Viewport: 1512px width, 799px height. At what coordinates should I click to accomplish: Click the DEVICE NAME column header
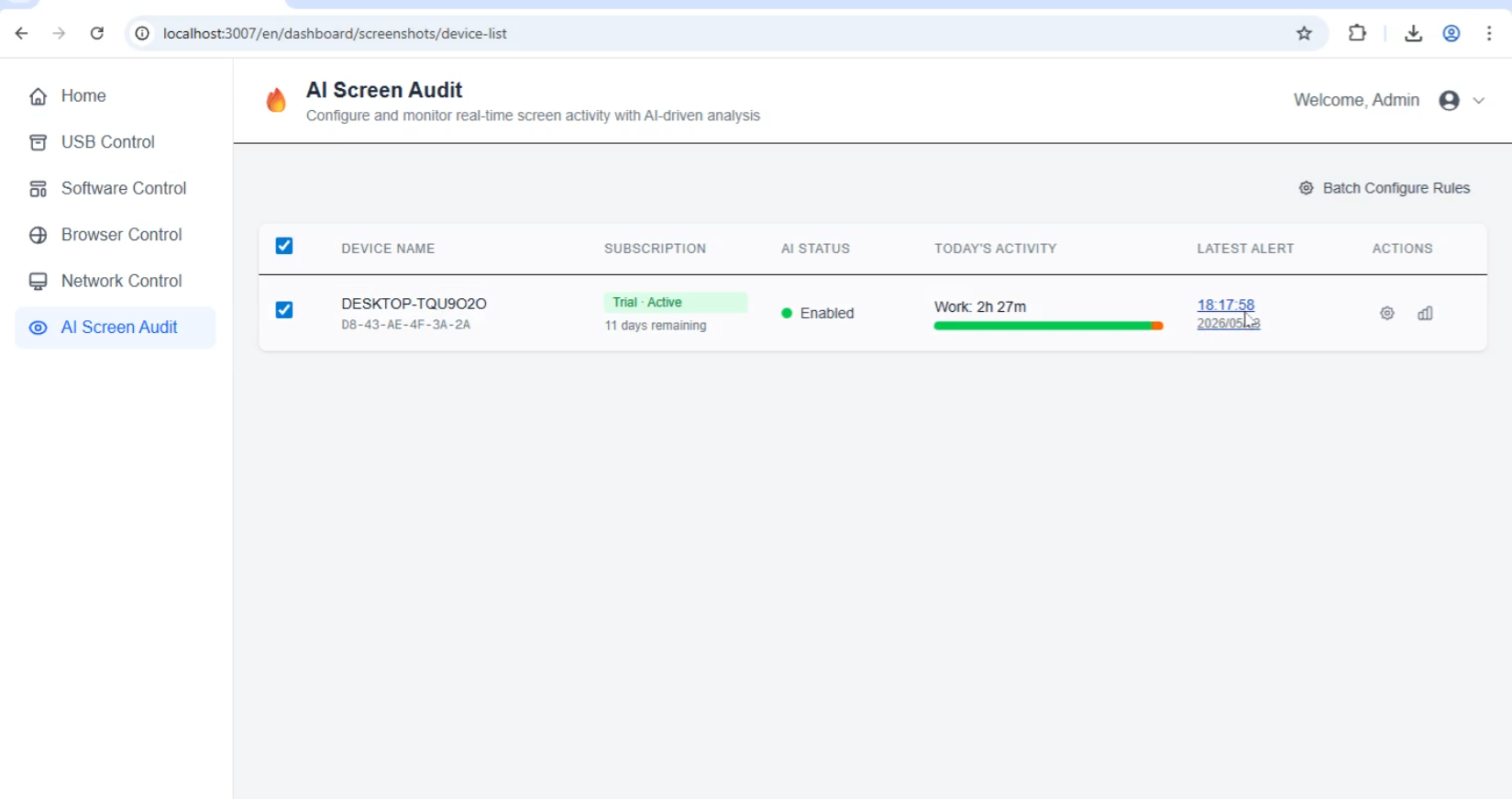click(388, 249)
